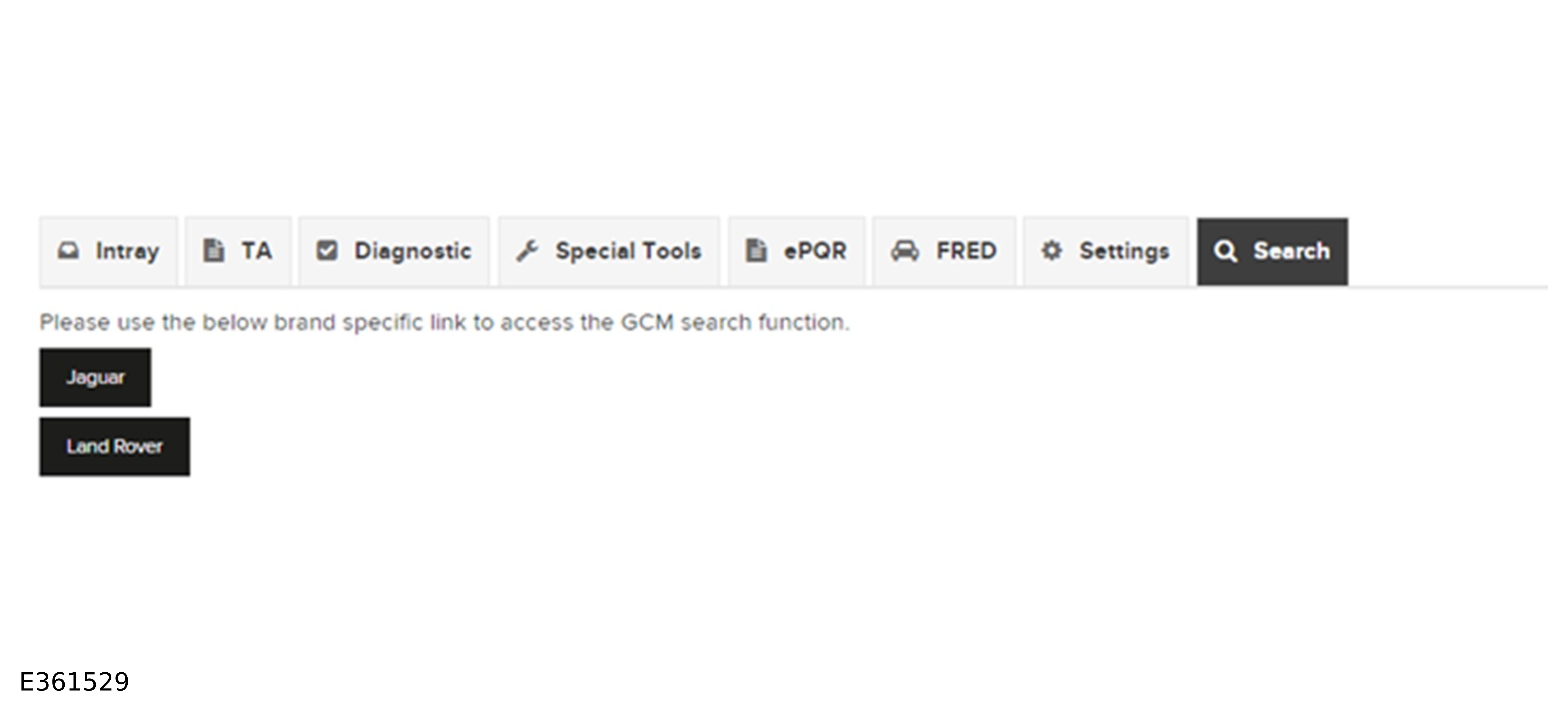Switch to the TA tab
1568x709 pixels.
(x=256, y=251)
